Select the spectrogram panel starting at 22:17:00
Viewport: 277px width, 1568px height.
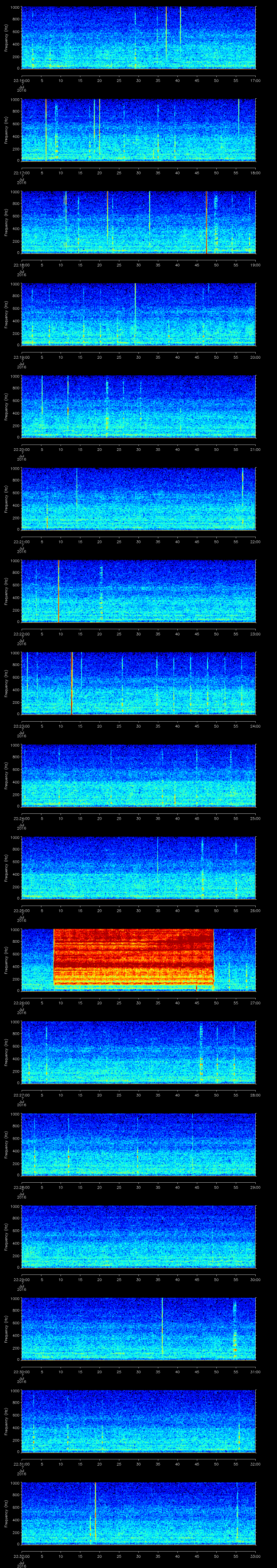(139, 130)
